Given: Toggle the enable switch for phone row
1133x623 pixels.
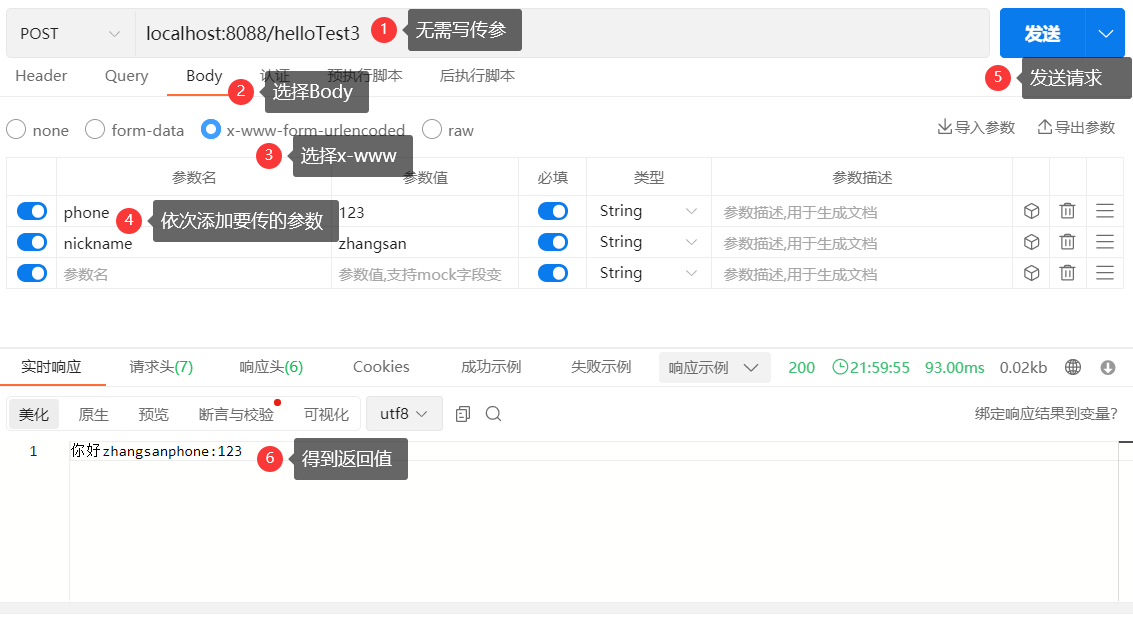Looking at the screenshot, I should click(x=32, y=211).
